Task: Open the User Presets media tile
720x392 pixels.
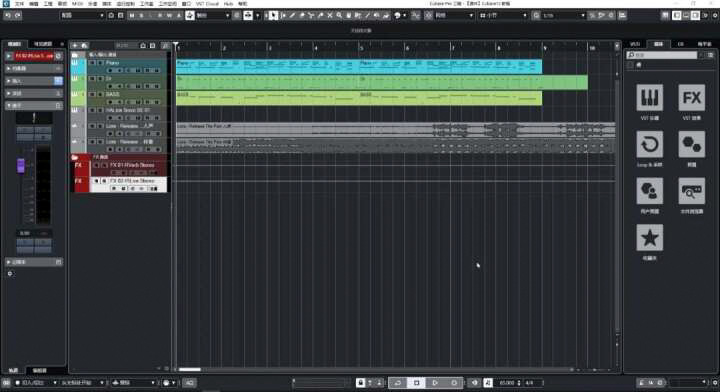Action: (x=649, y=191)
